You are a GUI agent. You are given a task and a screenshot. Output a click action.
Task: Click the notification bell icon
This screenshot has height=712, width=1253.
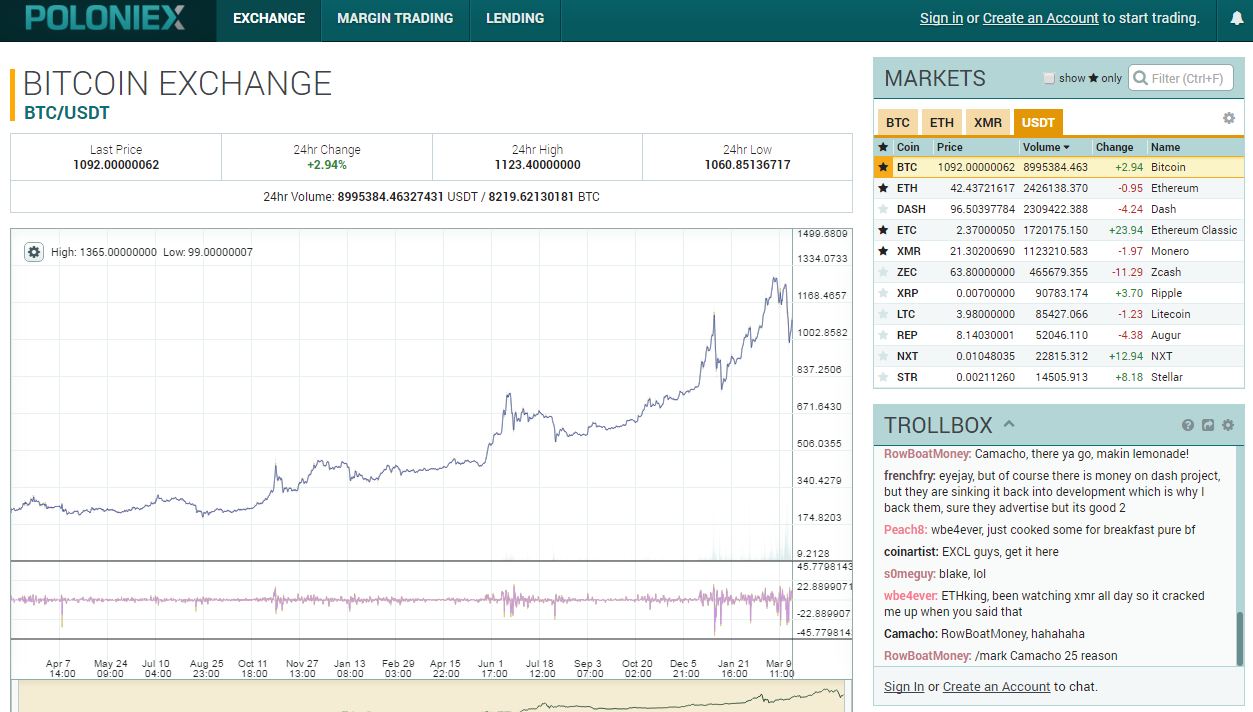point(1236,18)
